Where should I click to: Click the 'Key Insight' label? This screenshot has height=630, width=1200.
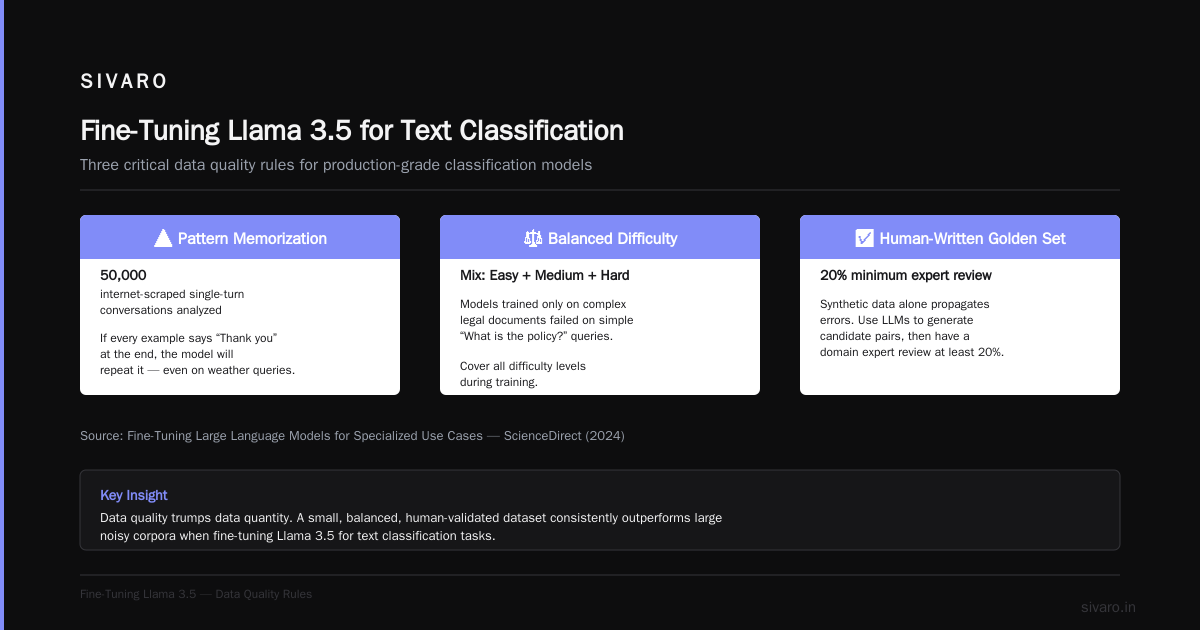pos(134,495)
